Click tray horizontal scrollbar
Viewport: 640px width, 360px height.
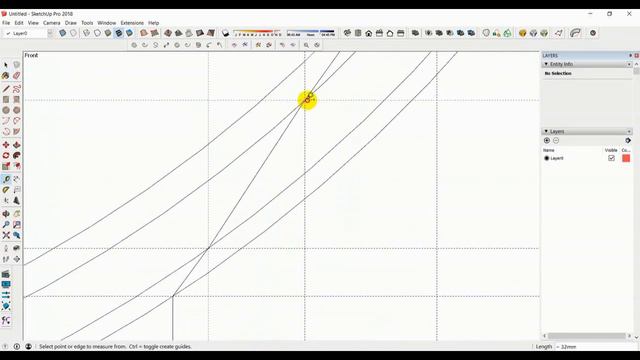tap(587, 336)
